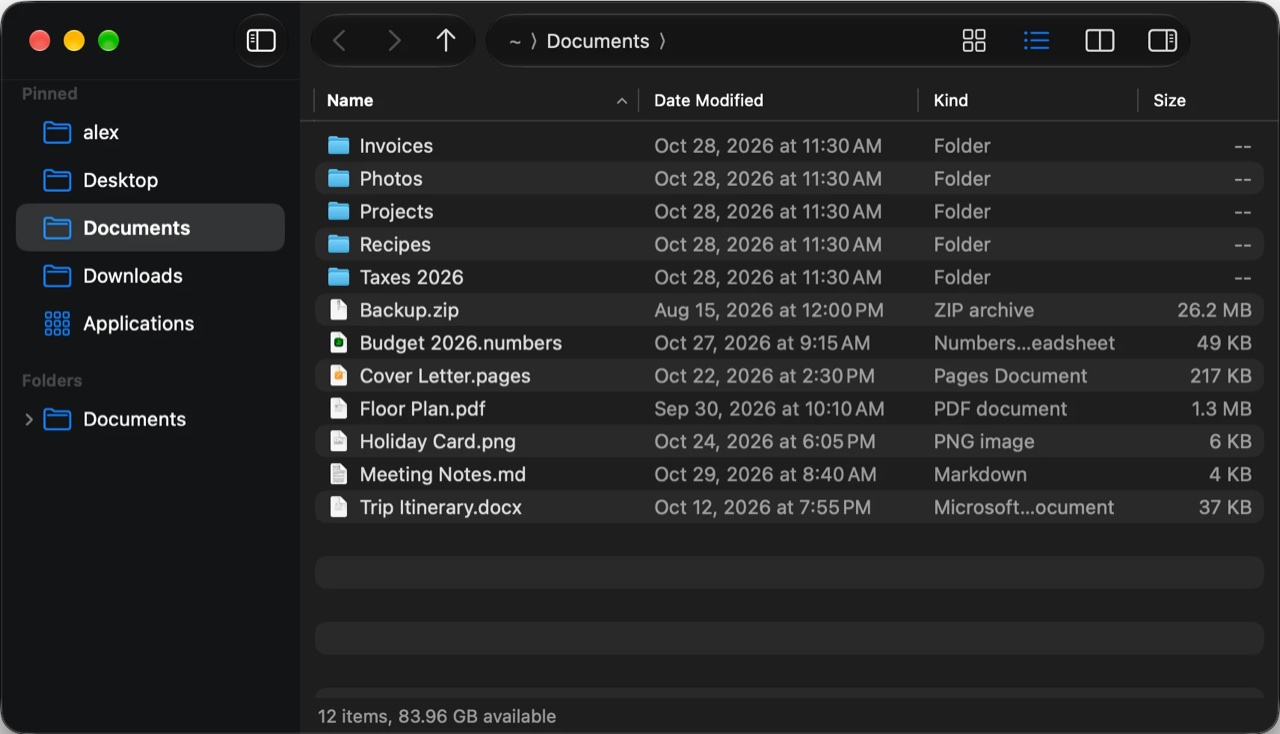Toggle the sidebar visibility button
Screen dimensions: 1280x734
click(261, 40)
